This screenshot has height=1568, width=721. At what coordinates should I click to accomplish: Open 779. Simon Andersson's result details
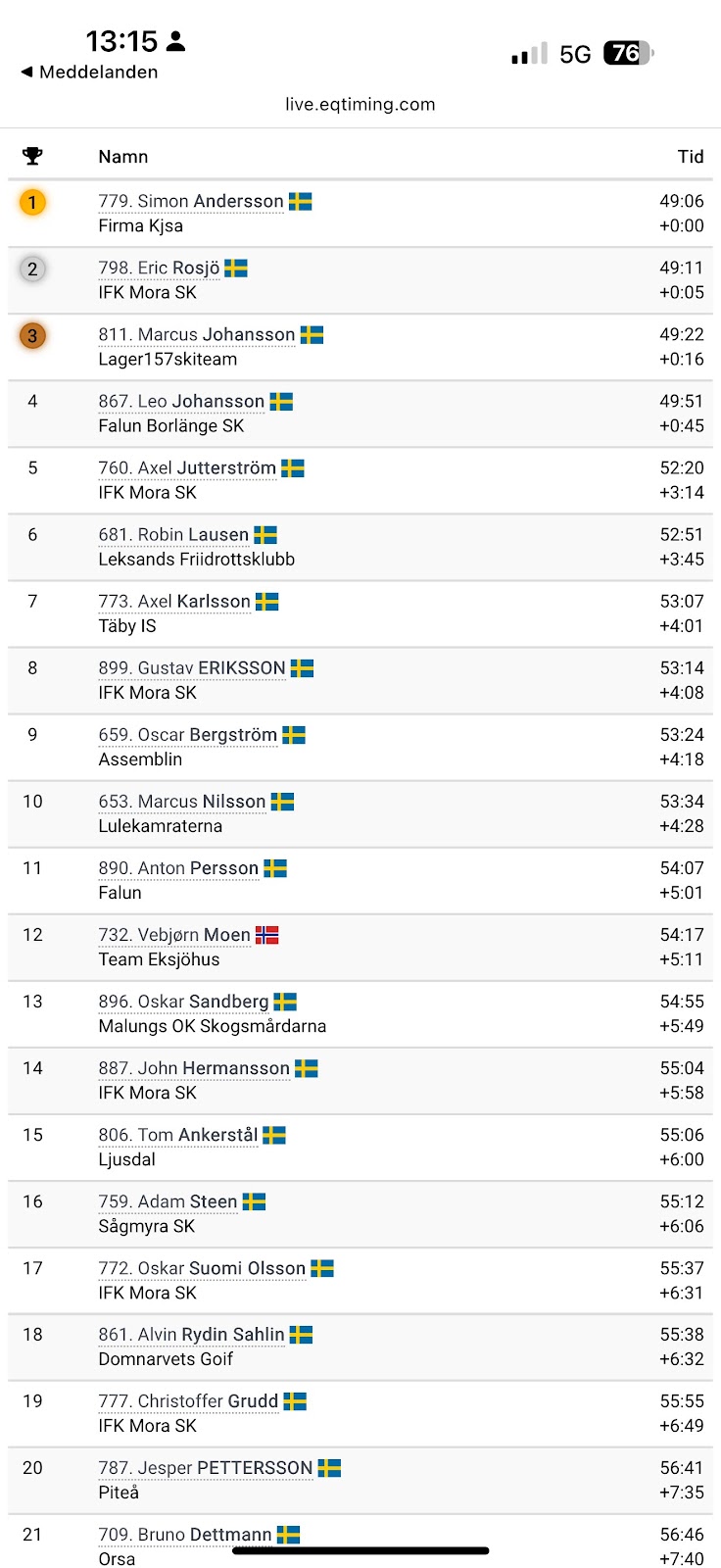191,201
